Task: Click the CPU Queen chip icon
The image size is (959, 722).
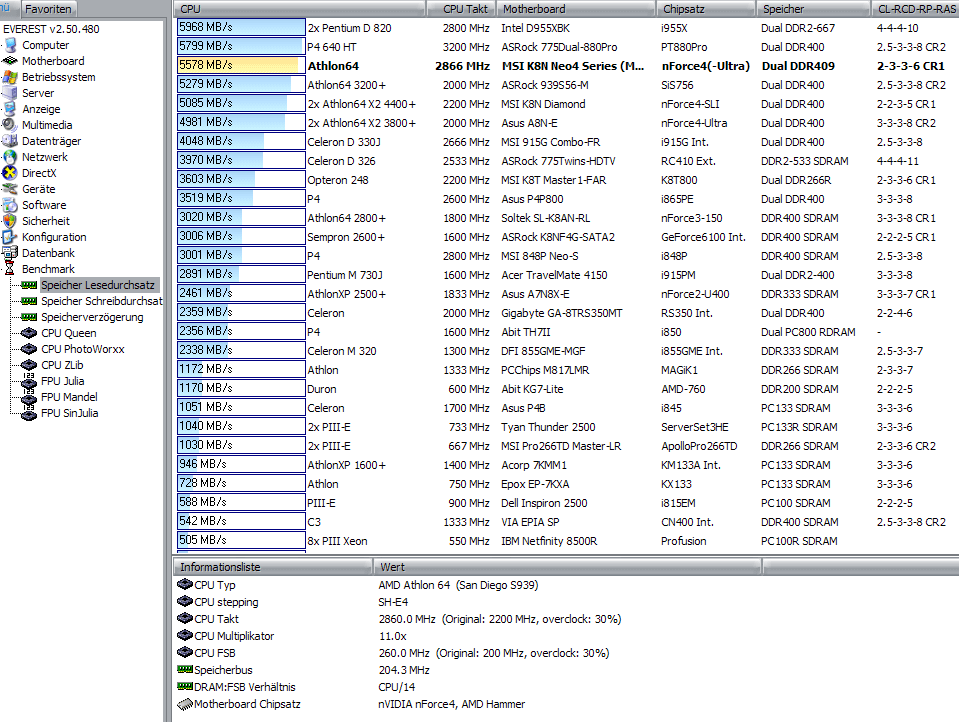Action: point(29,333)
